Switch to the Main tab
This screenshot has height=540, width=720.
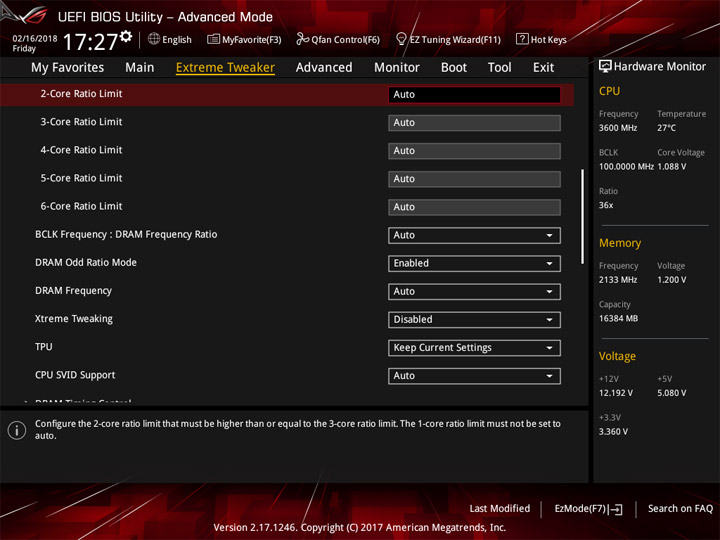tap(140, 68)
